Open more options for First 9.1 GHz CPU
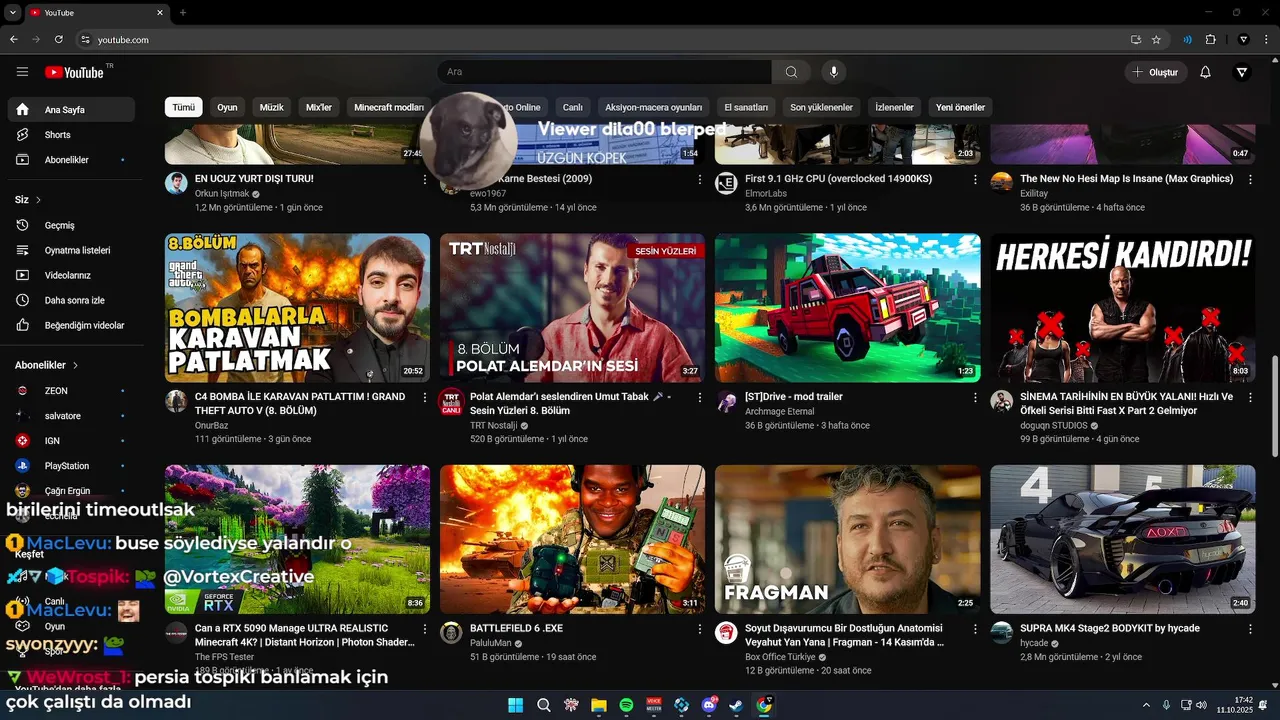This screenshot has height=720, width=1280. (x=975, y=180)
